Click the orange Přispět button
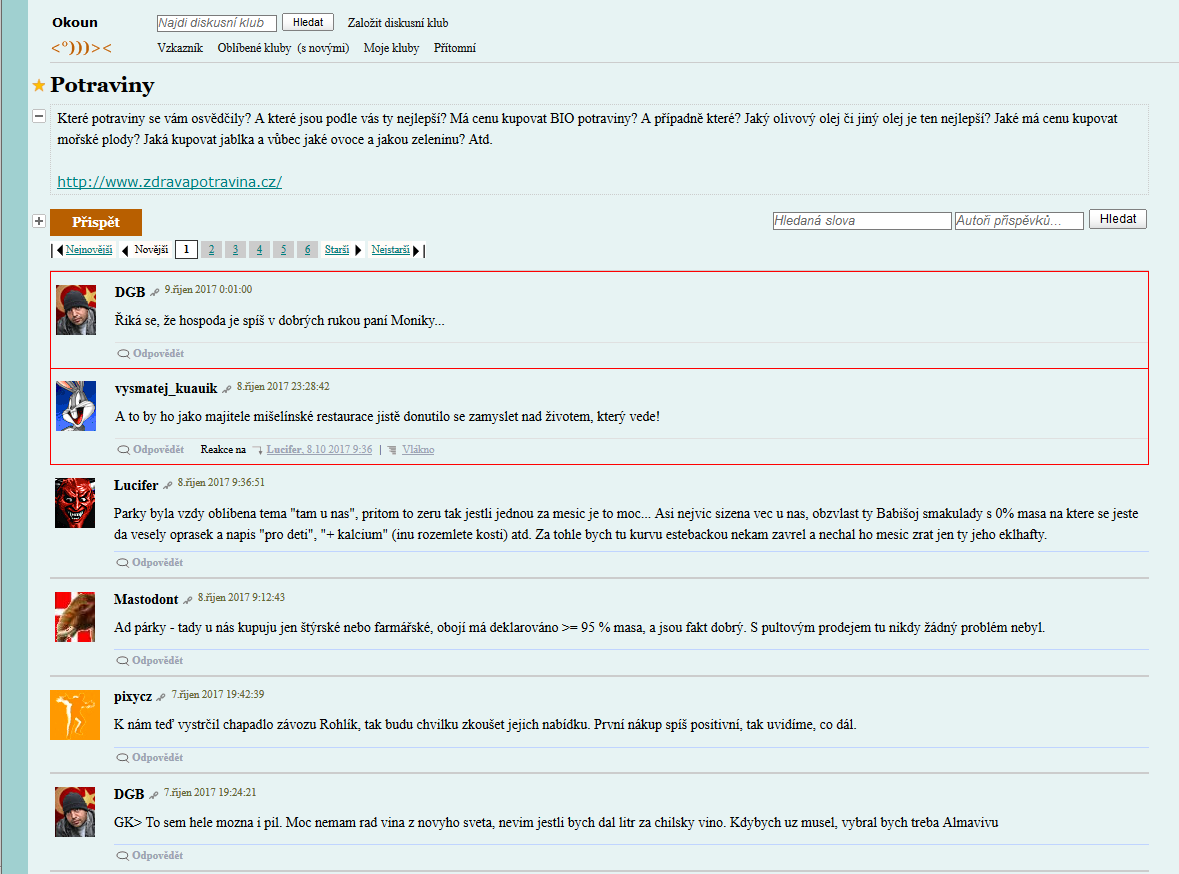Viewport: 1179px width, 874px height. 96,223
